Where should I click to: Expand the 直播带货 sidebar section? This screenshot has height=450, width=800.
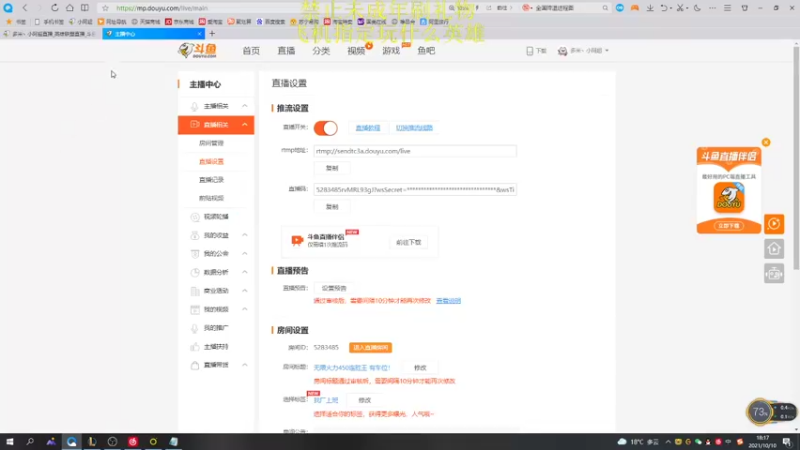click(x=245, y=365)
